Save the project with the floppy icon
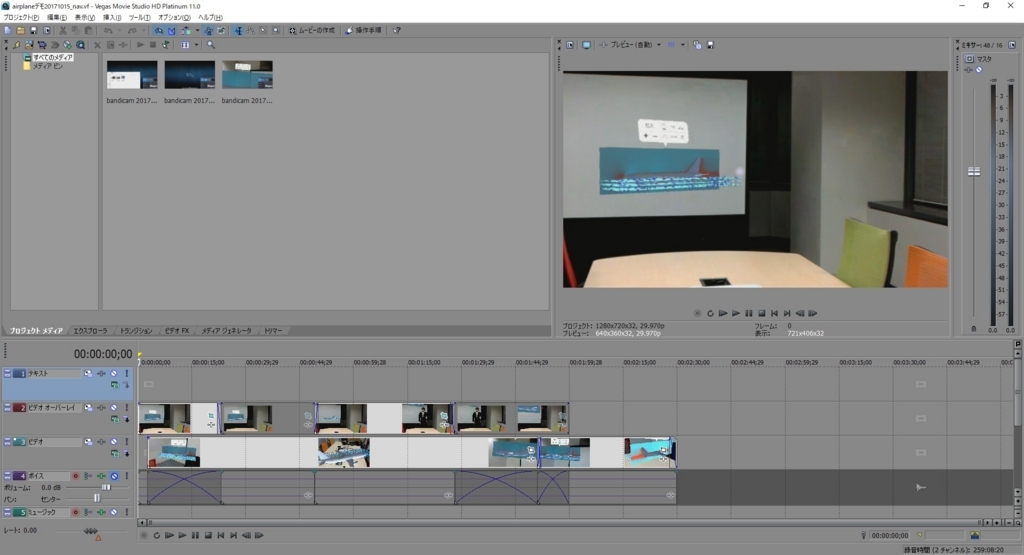1024x555 pixels. pyautogui.click(x=33, y=30)
